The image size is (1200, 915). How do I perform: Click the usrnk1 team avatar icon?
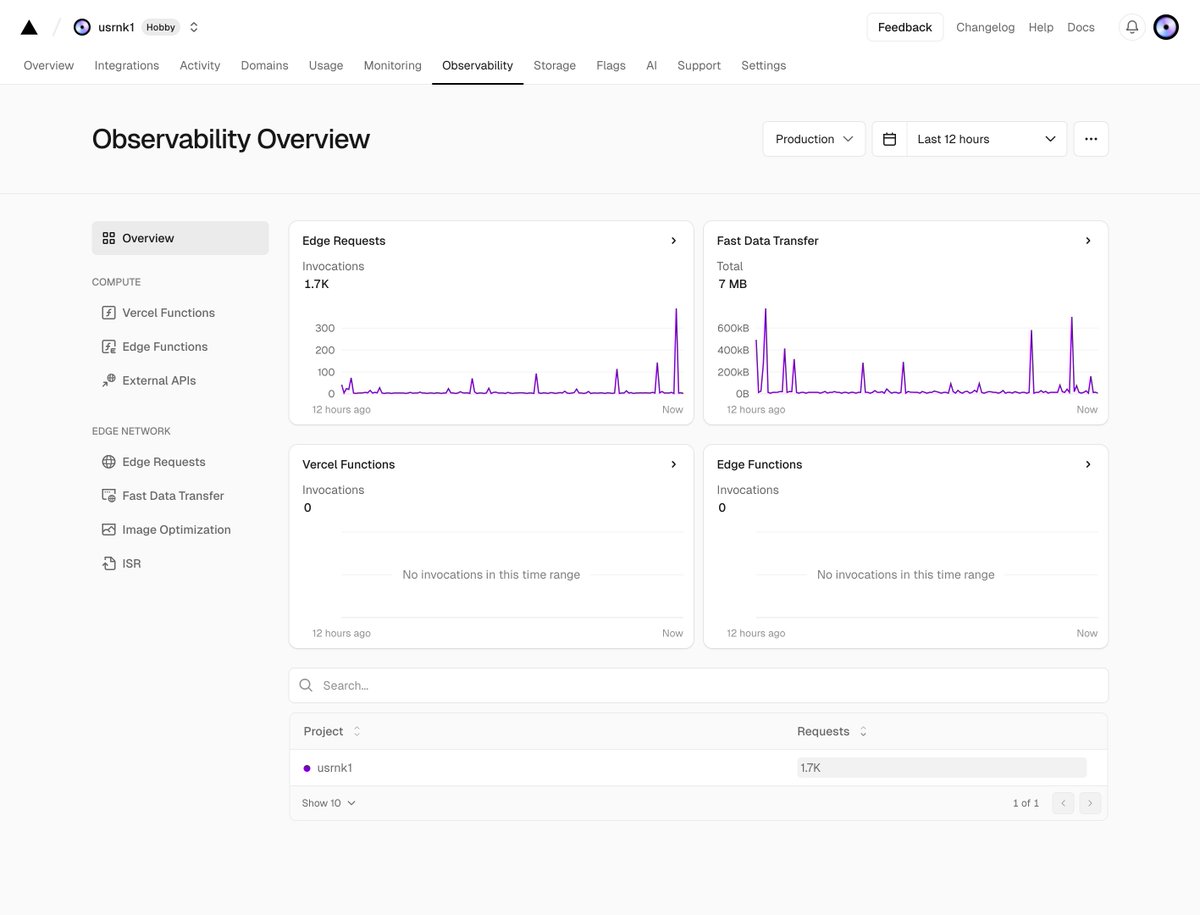pyautogui.click(x=82, y=27)
